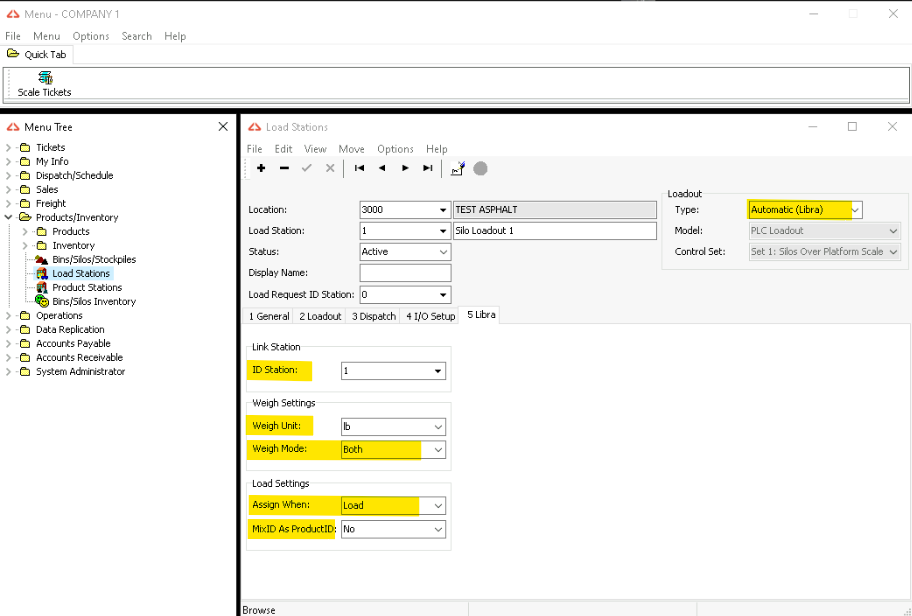Expand the Sales node

click(x=8, y=189)
